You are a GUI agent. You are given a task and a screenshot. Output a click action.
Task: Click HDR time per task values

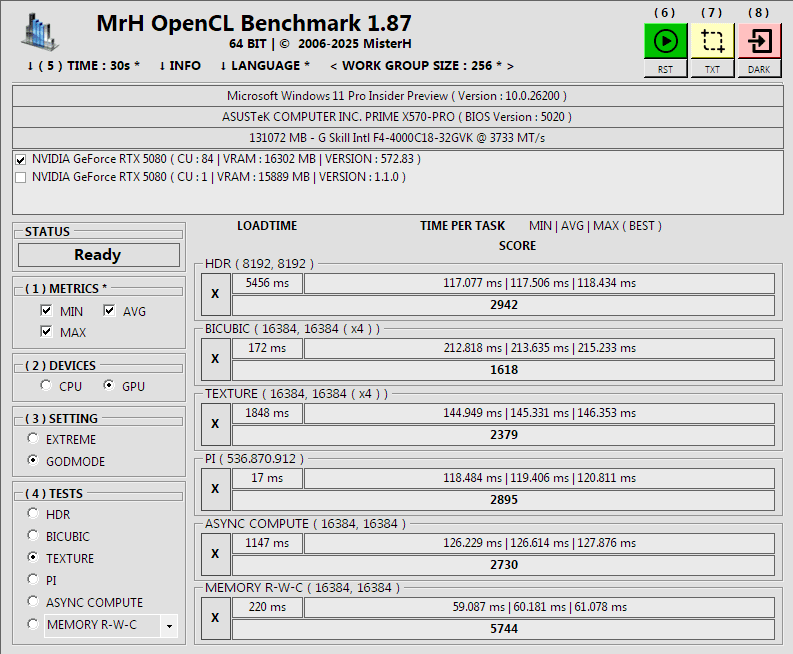[539, 283]
